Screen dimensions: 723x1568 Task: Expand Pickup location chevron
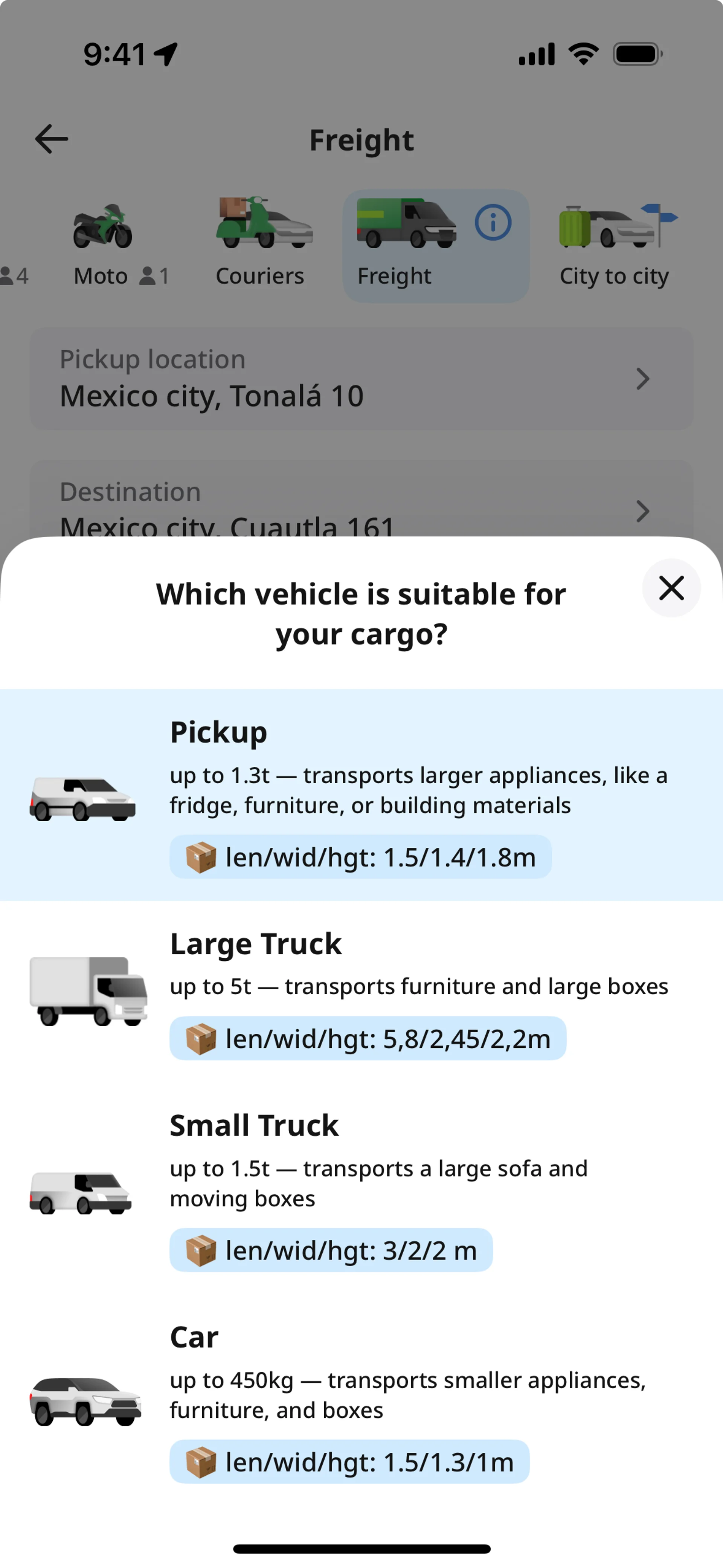click(x=642, y=379)
